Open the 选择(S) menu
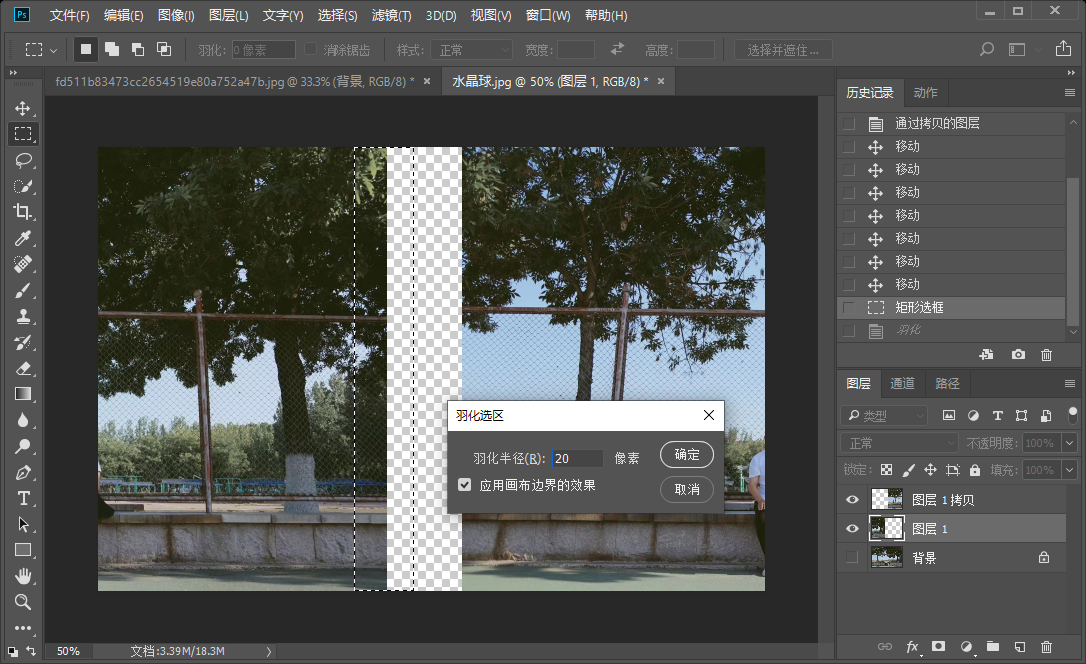Image resolution: width=1086 pixels, height=664 pixels. 337,15
